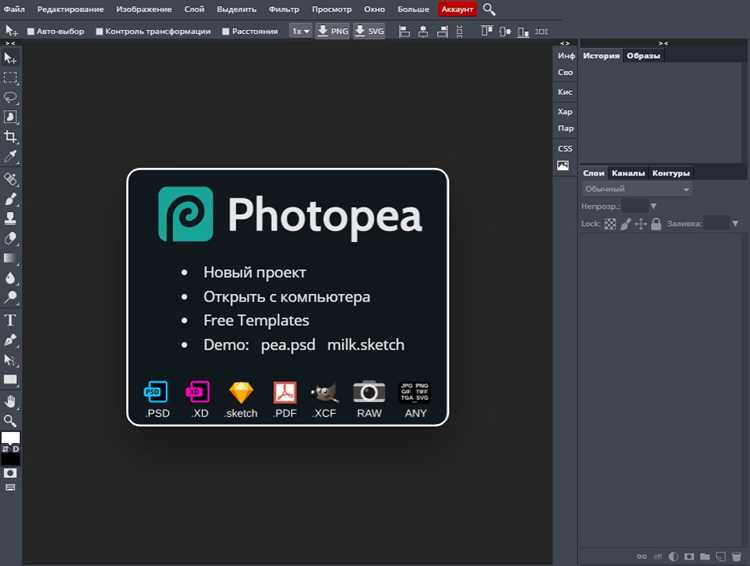
Task: Open the pea.psd demo link
Action: 288,345
